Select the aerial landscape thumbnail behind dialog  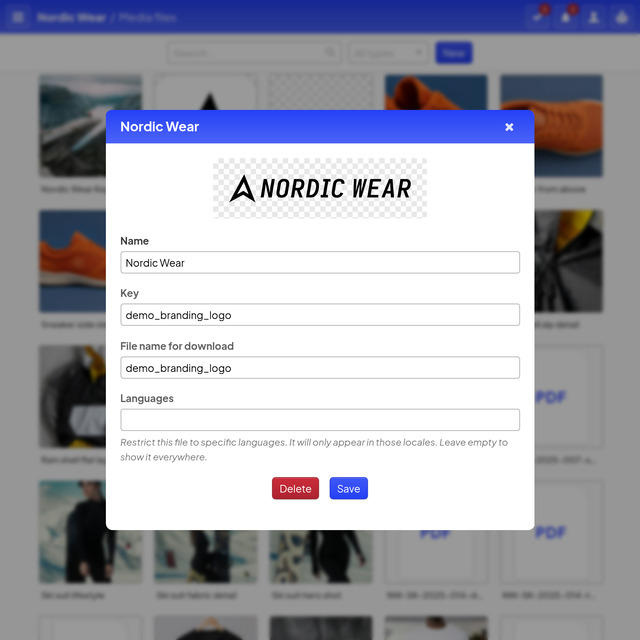[91, 126]
